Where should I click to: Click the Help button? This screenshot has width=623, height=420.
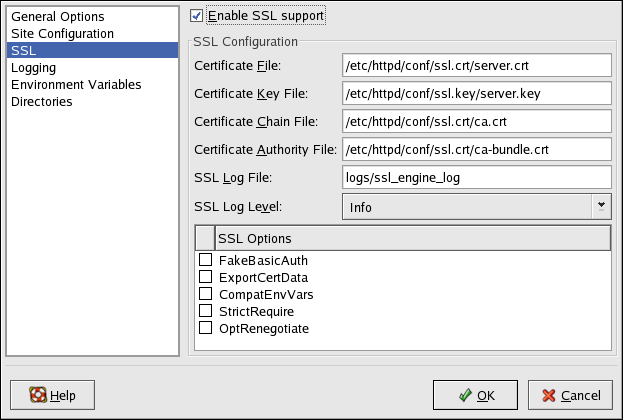coord(51,395)
